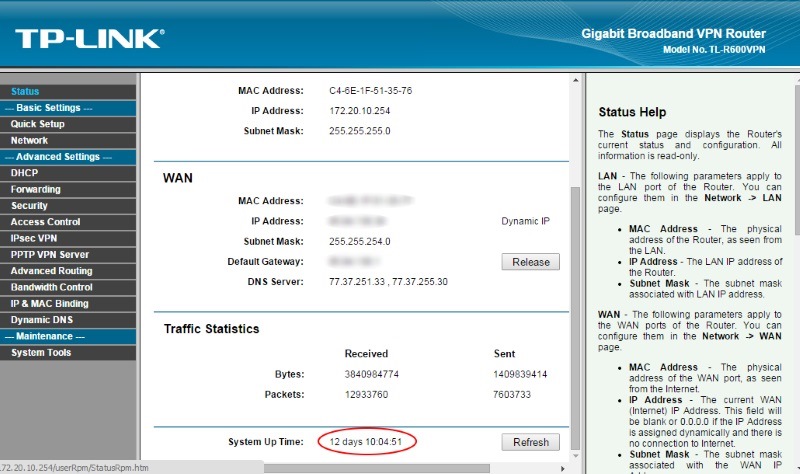Click Gigabit Broadband VPN Router title
Screen dimensions: 800x474
point(673,34)
